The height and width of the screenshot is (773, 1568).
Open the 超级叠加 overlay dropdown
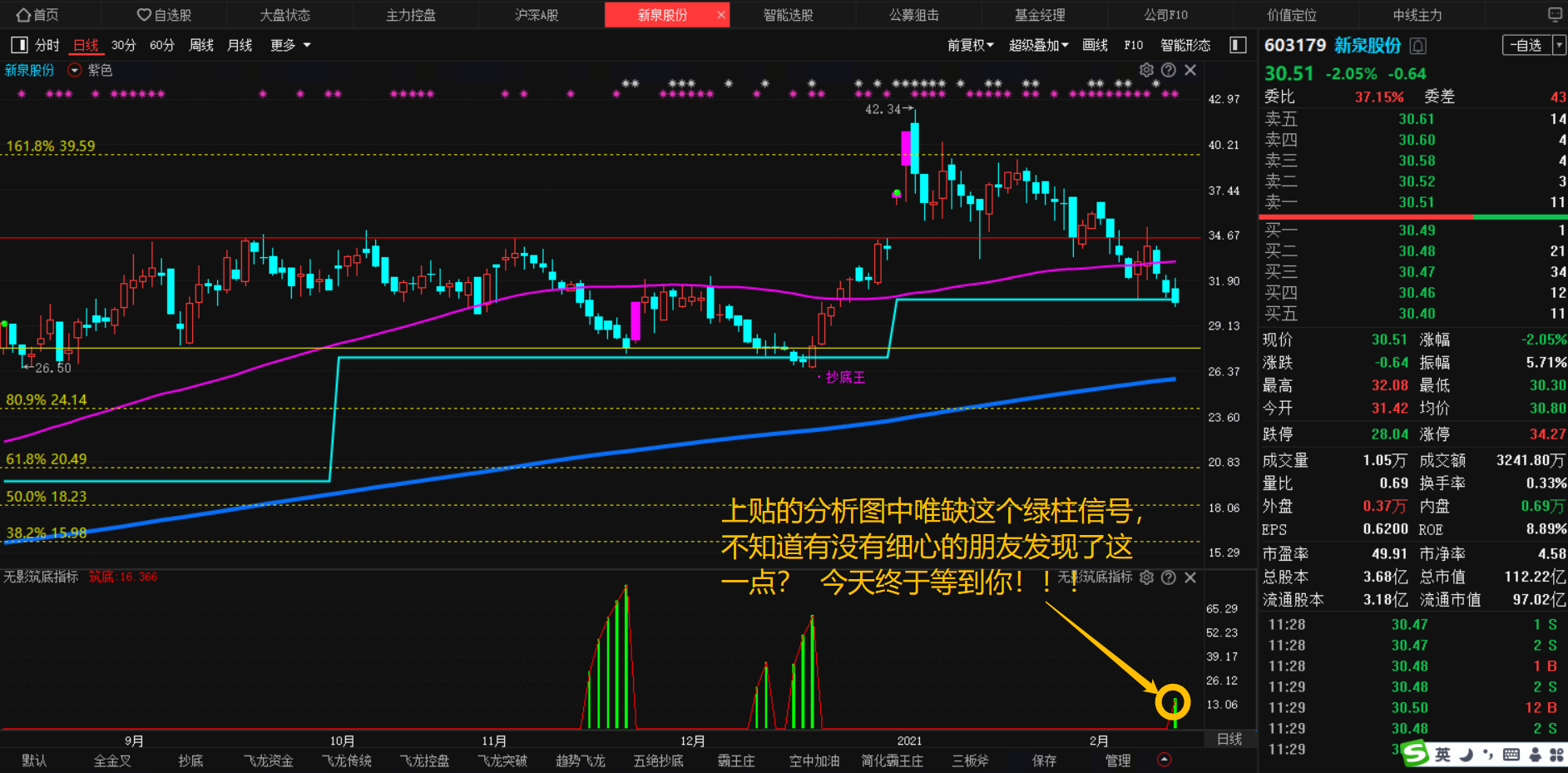pyautogui.click(x=1039, y=45)
